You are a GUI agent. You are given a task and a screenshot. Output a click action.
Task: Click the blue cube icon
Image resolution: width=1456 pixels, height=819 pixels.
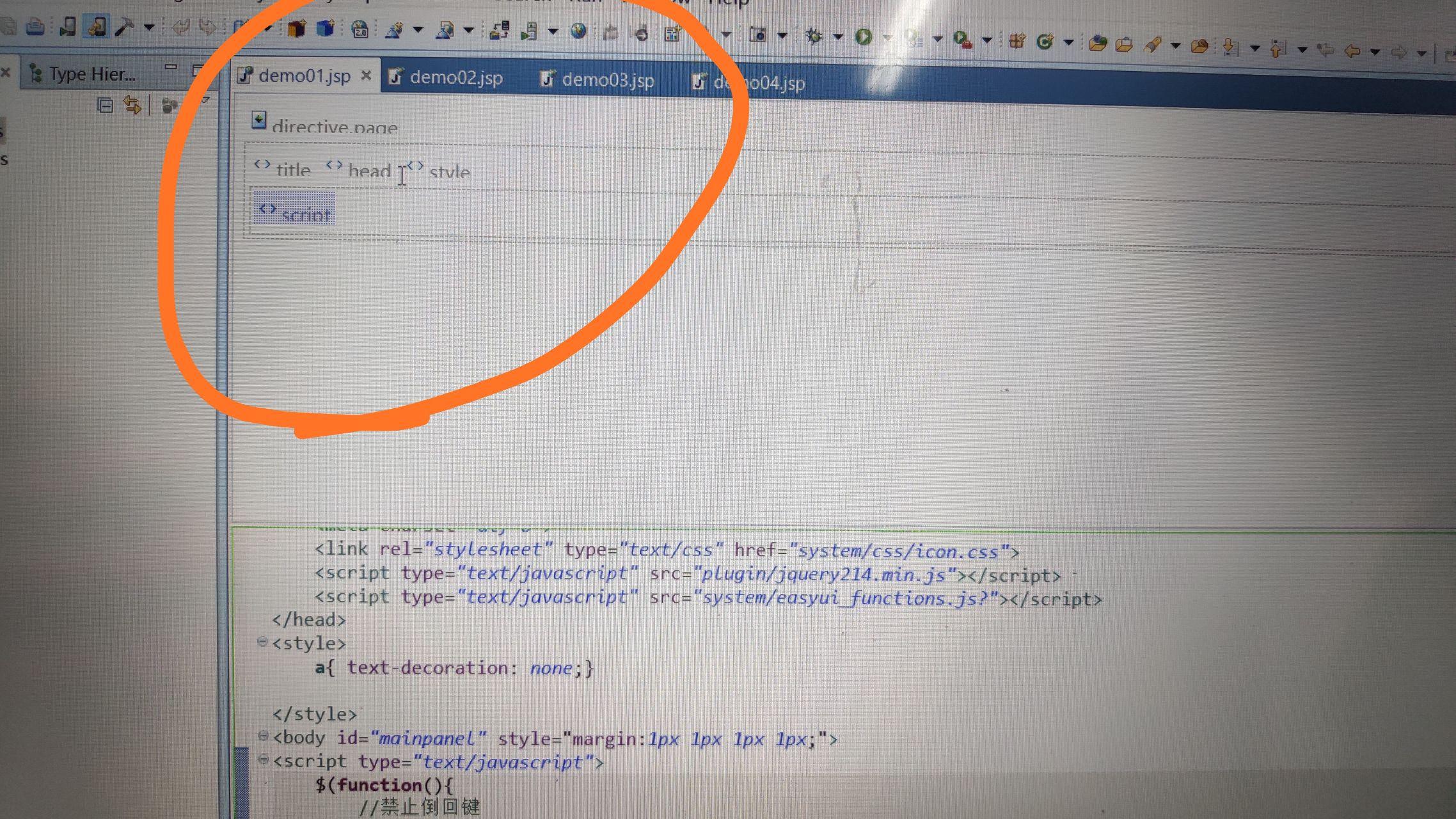point(326,29)
